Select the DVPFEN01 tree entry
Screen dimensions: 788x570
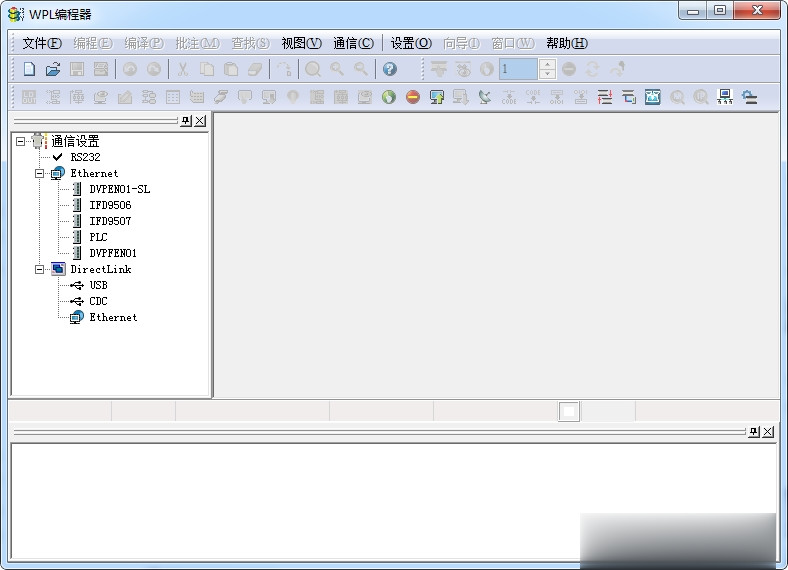click(x=113, y=253)
